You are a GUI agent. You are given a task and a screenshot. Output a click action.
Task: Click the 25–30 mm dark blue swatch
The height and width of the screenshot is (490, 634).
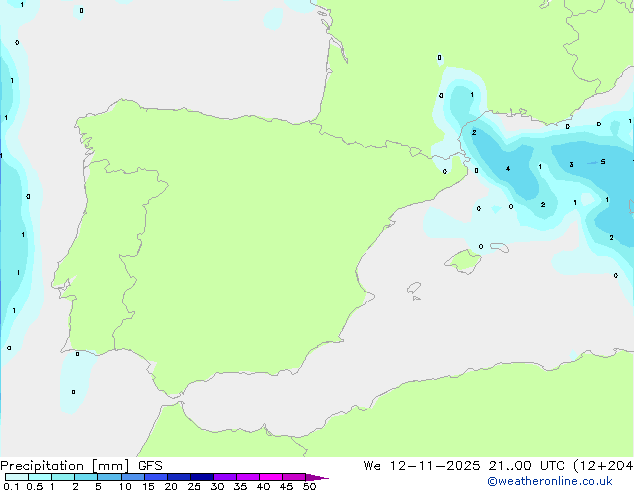[202, 477]
